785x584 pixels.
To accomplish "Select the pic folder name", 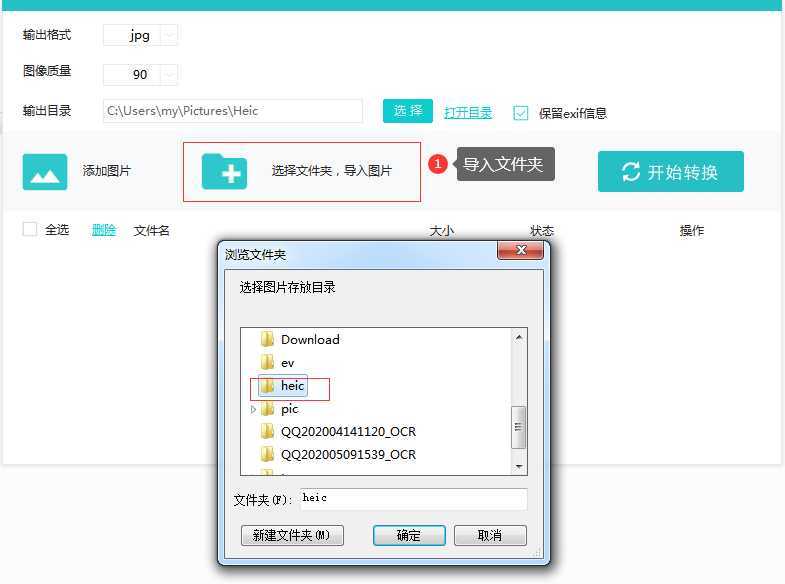I will coord(289,409).
